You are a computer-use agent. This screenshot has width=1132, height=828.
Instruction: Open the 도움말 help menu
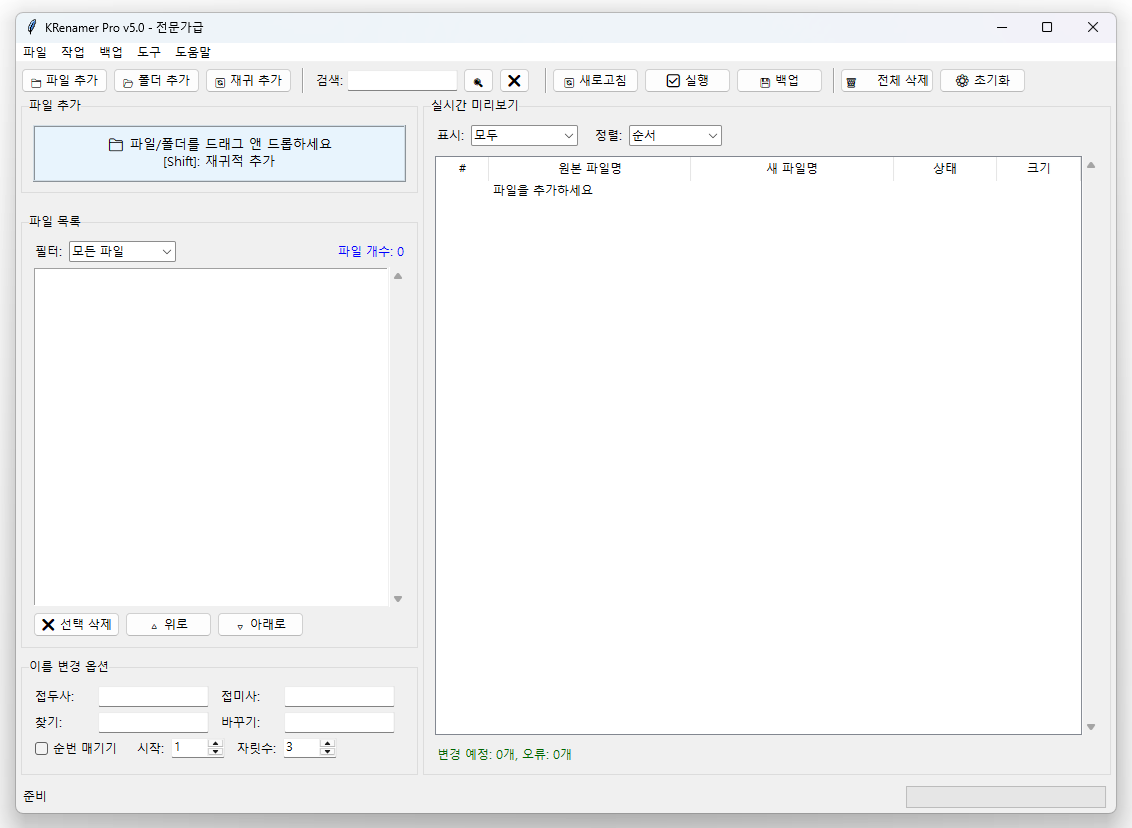(193, 51)
